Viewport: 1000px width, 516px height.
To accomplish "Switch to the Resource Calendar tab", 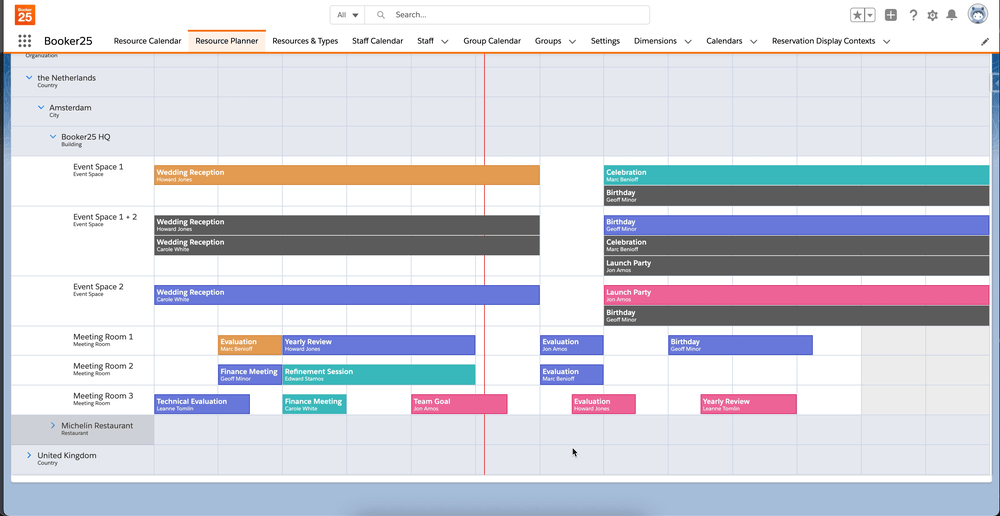I will [147, 41].
